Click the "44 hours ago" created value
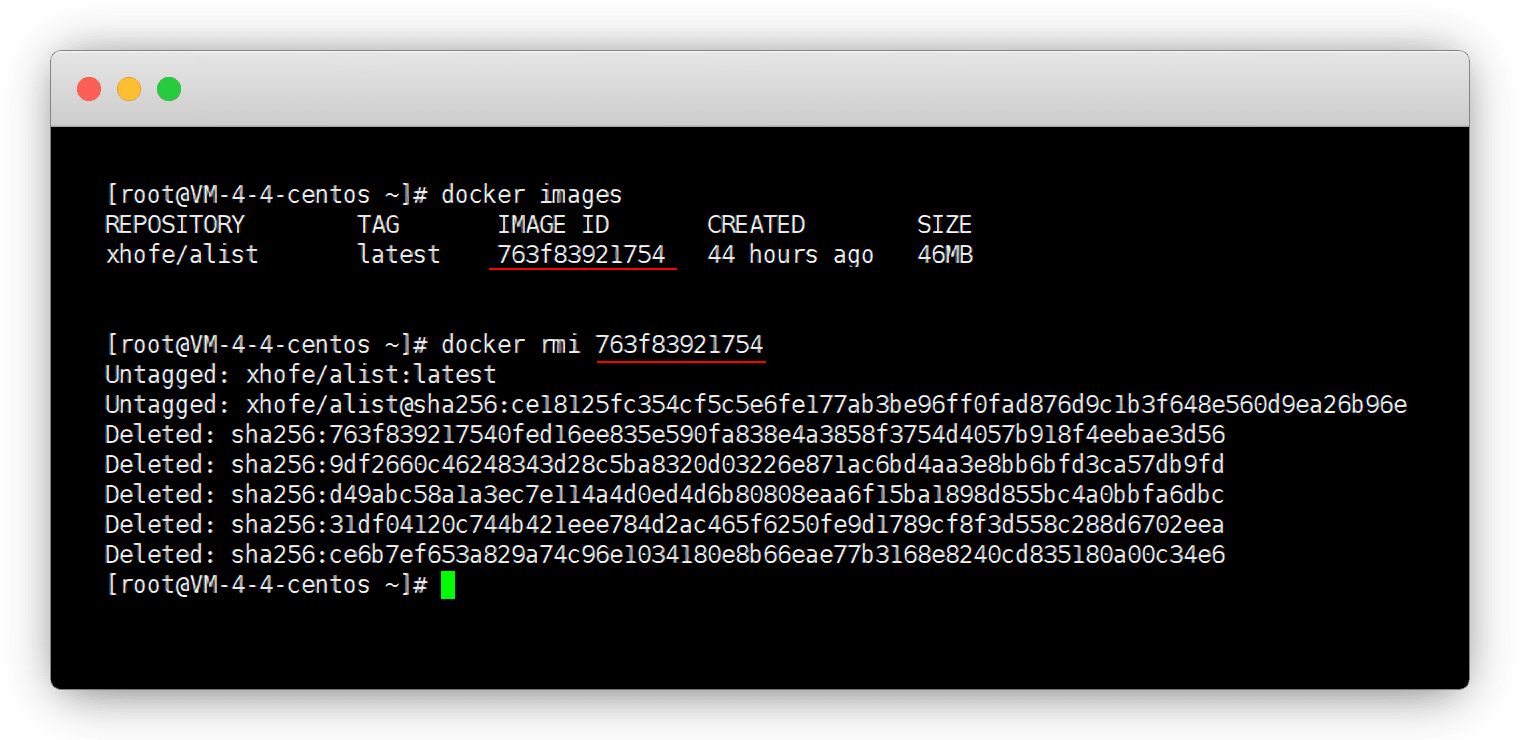This screenshot has height=740, width=1520. pyautogui.click(x=790, y=255)
